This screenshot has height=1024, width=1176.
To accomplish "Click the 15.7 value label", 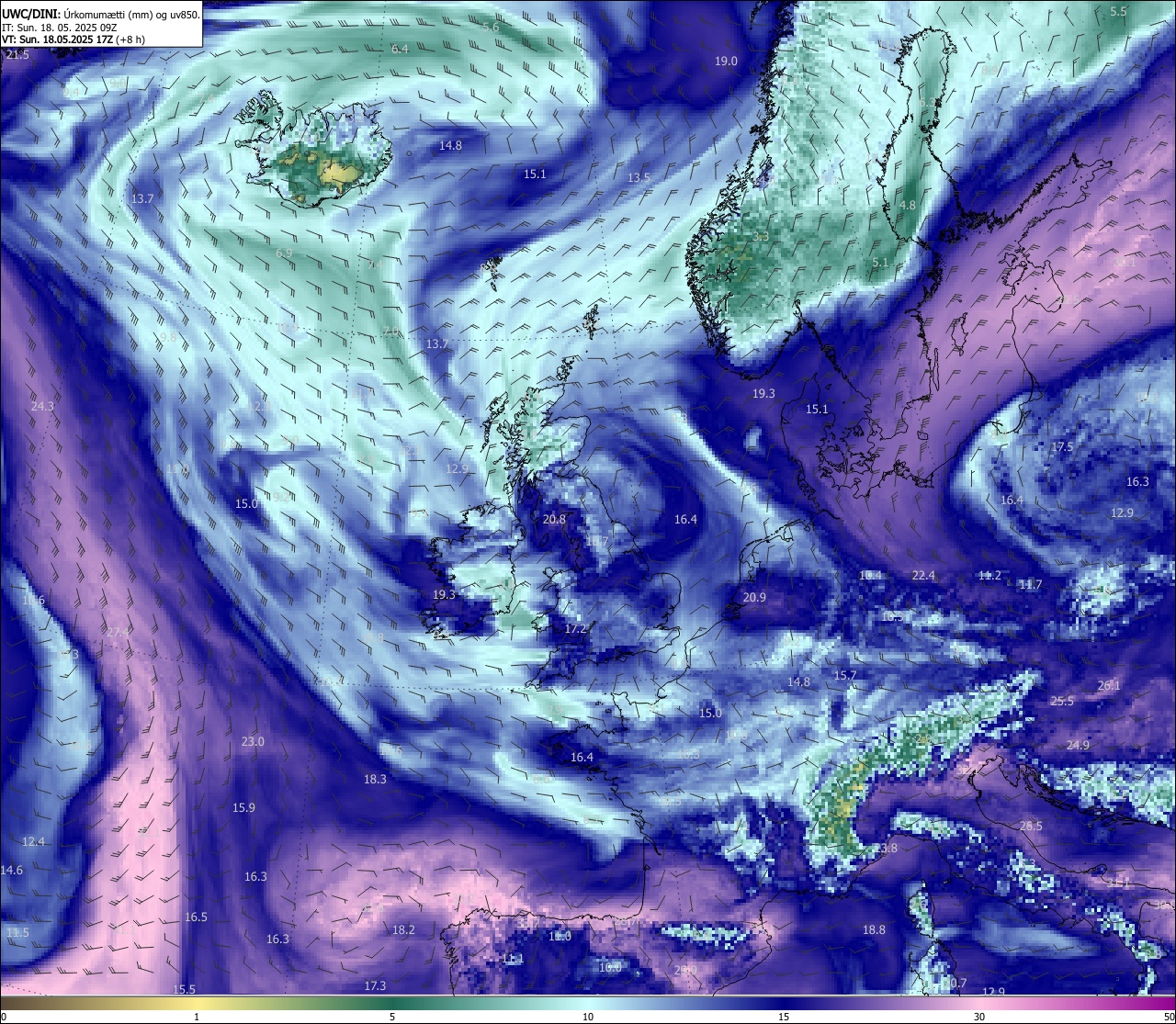I will tap(844, 675).
